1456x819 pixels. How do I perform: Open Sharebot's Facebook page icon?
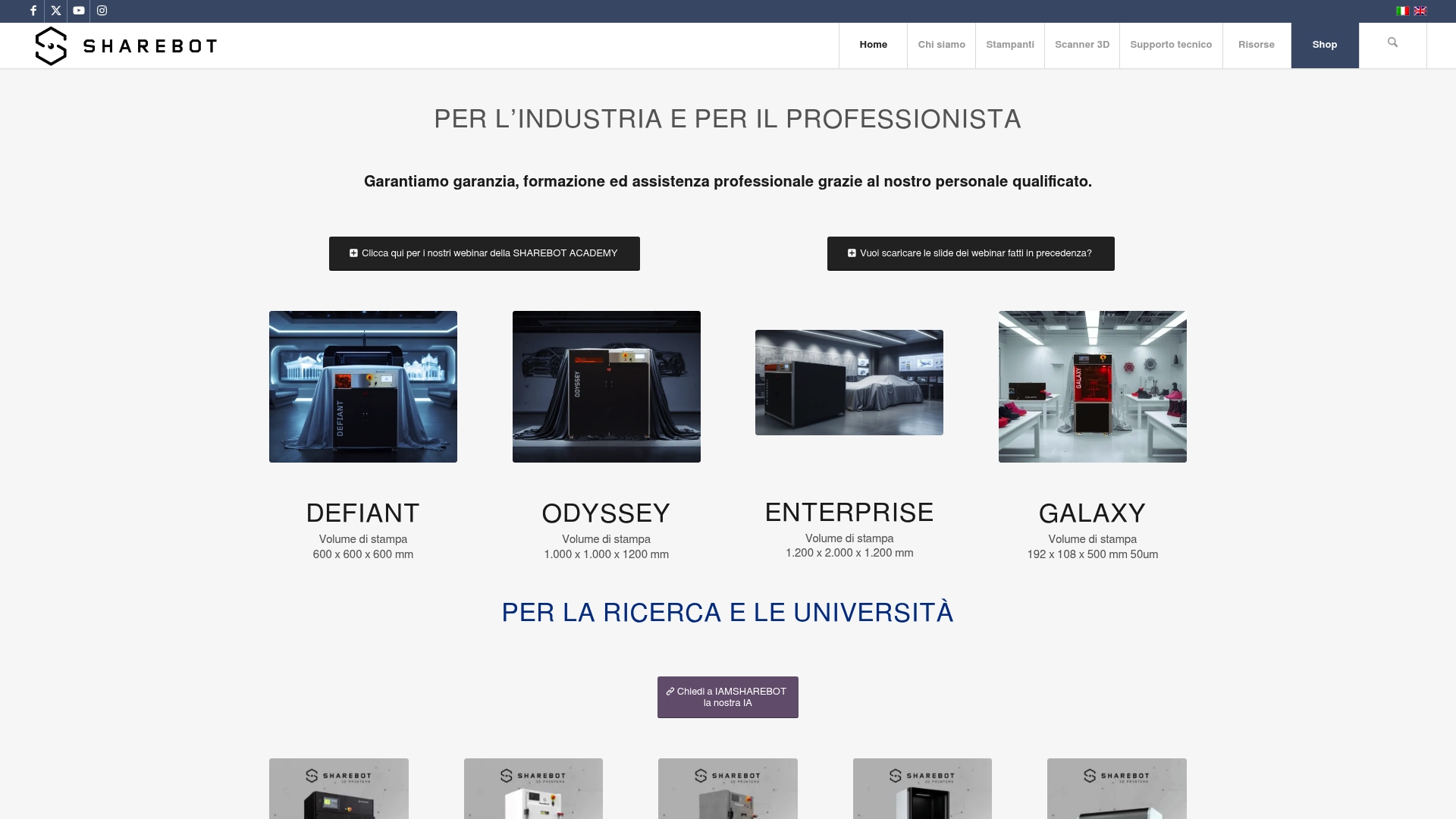tap(33, 11)
